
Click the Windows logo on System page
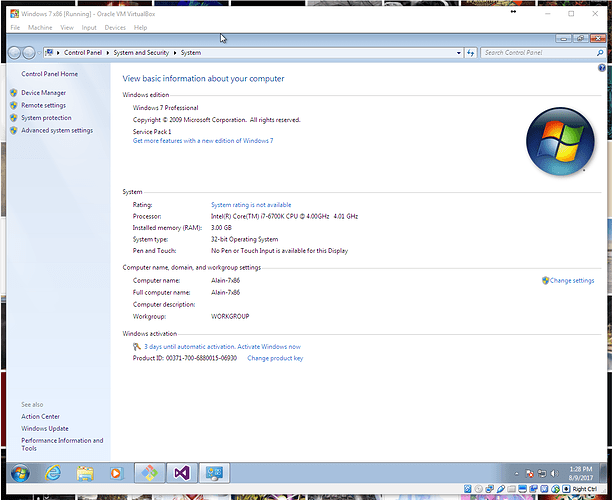pos(560,141)
